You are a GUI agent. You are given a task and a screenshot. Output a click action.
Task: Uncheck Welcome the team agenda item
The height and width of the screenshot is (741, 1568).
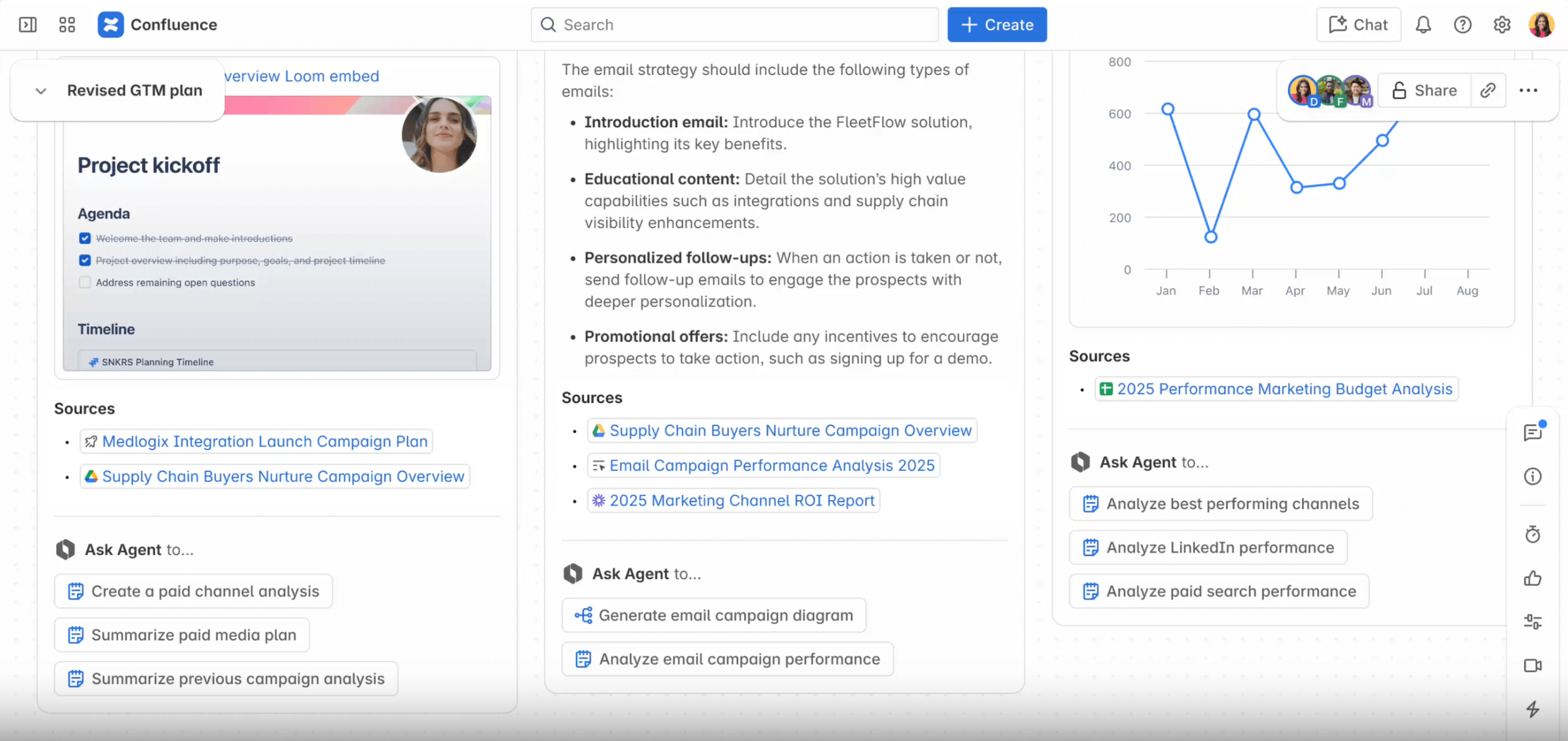[x=85, y=238]
